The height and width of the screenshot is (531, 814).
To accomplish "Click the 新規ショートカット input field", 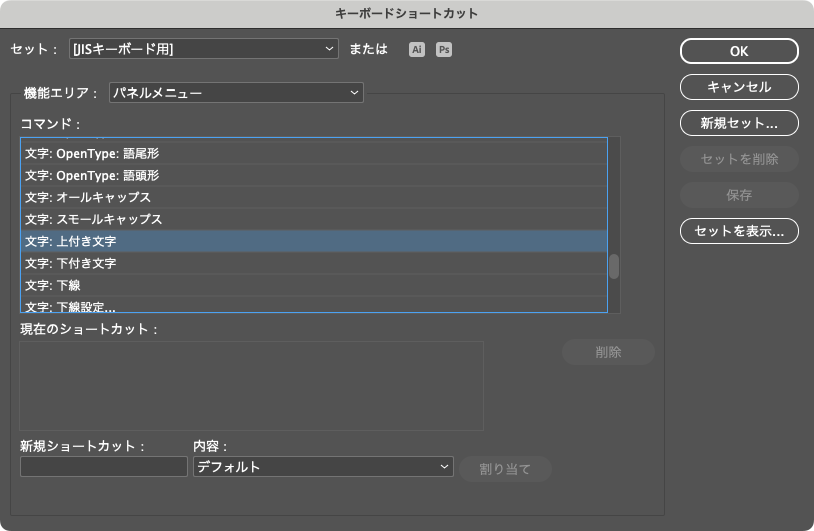I will point(104,467).
